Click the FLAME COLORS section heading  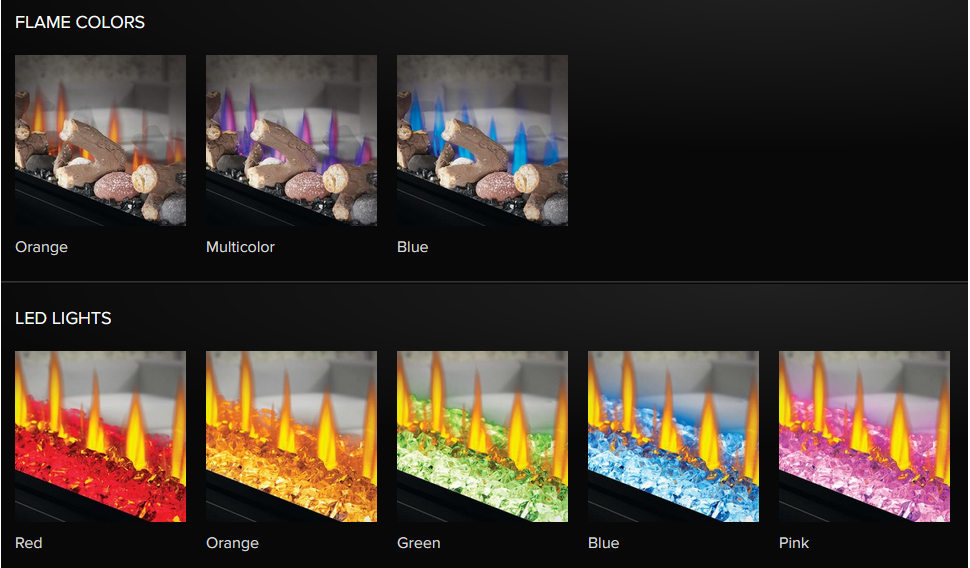[80, 22]
